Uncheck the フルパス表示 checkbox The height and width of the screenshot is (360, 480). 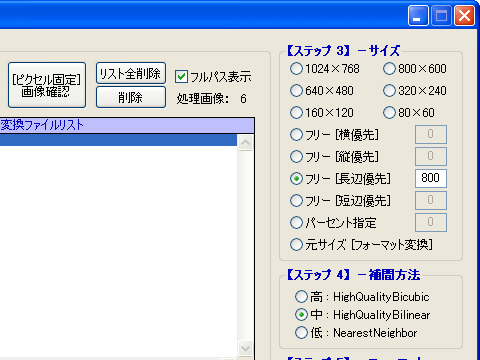coord(181,77)
